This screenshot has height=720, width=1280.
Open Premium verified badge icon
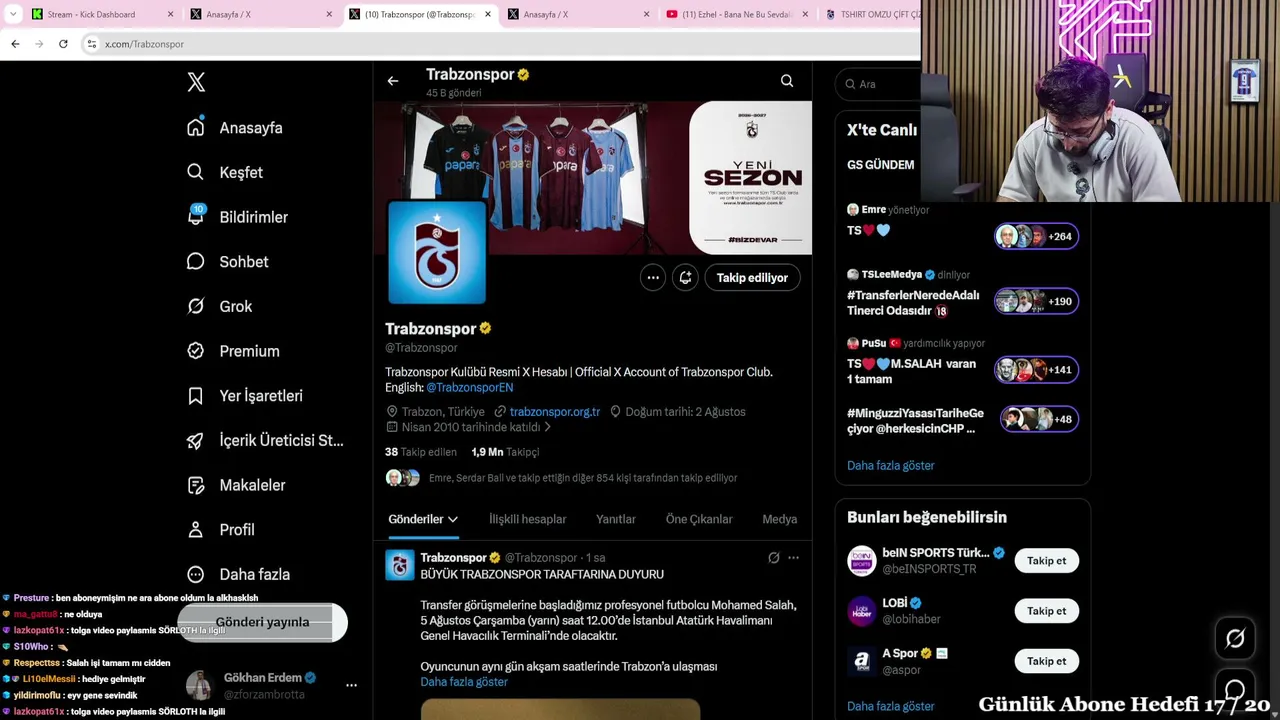pos(196,351)
